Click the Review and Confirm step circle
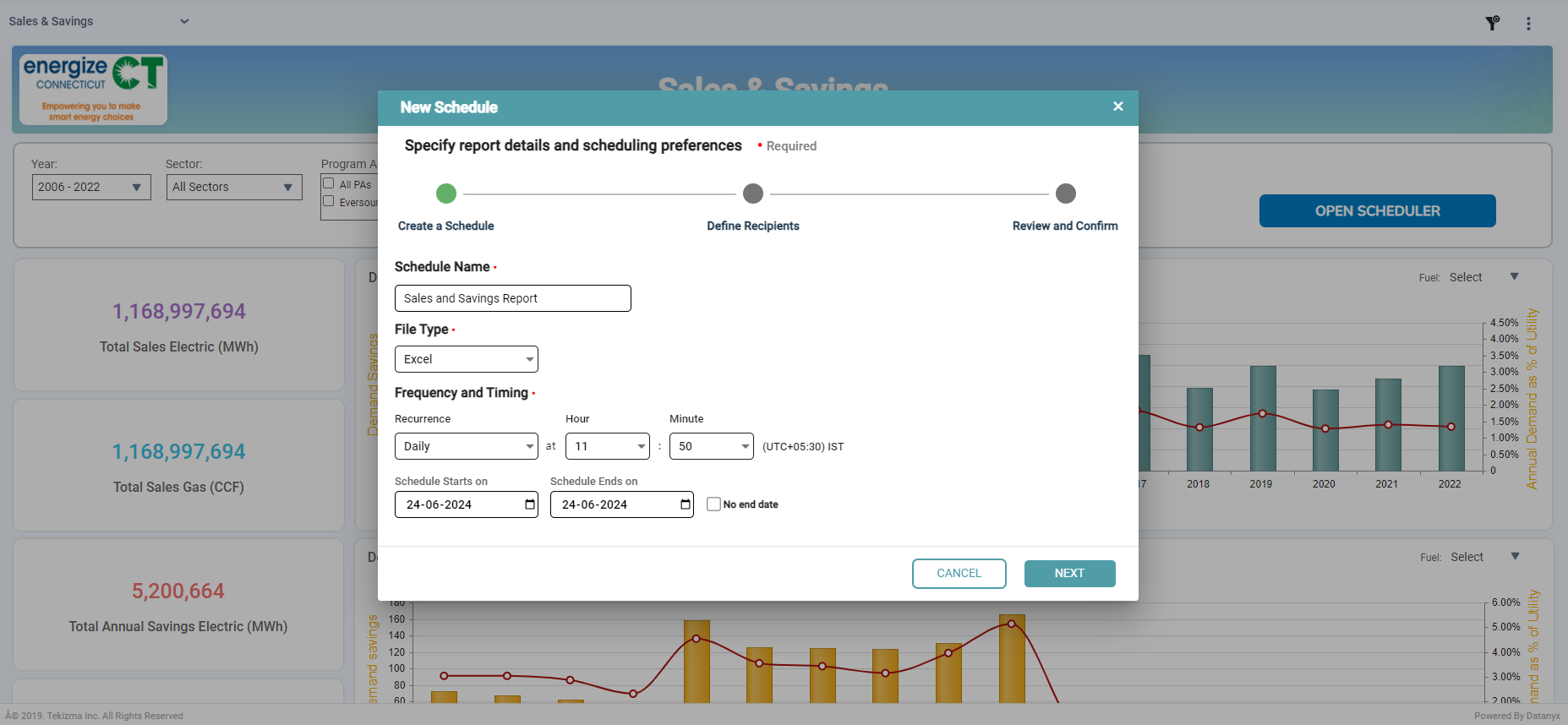The image size is (1568, 725). [1065, 194]
